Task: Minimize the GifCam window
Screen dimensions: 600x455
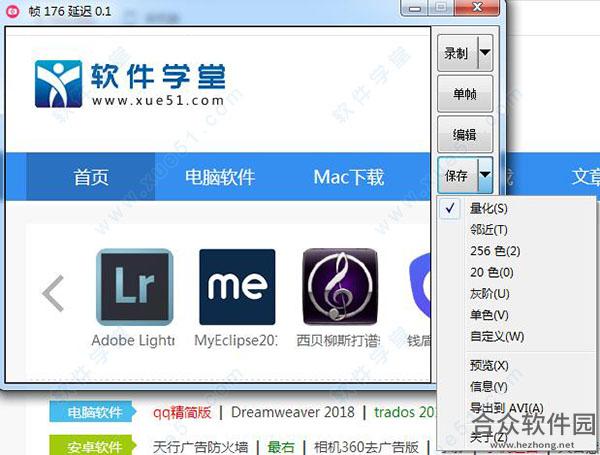Action: tap(414, 8)
